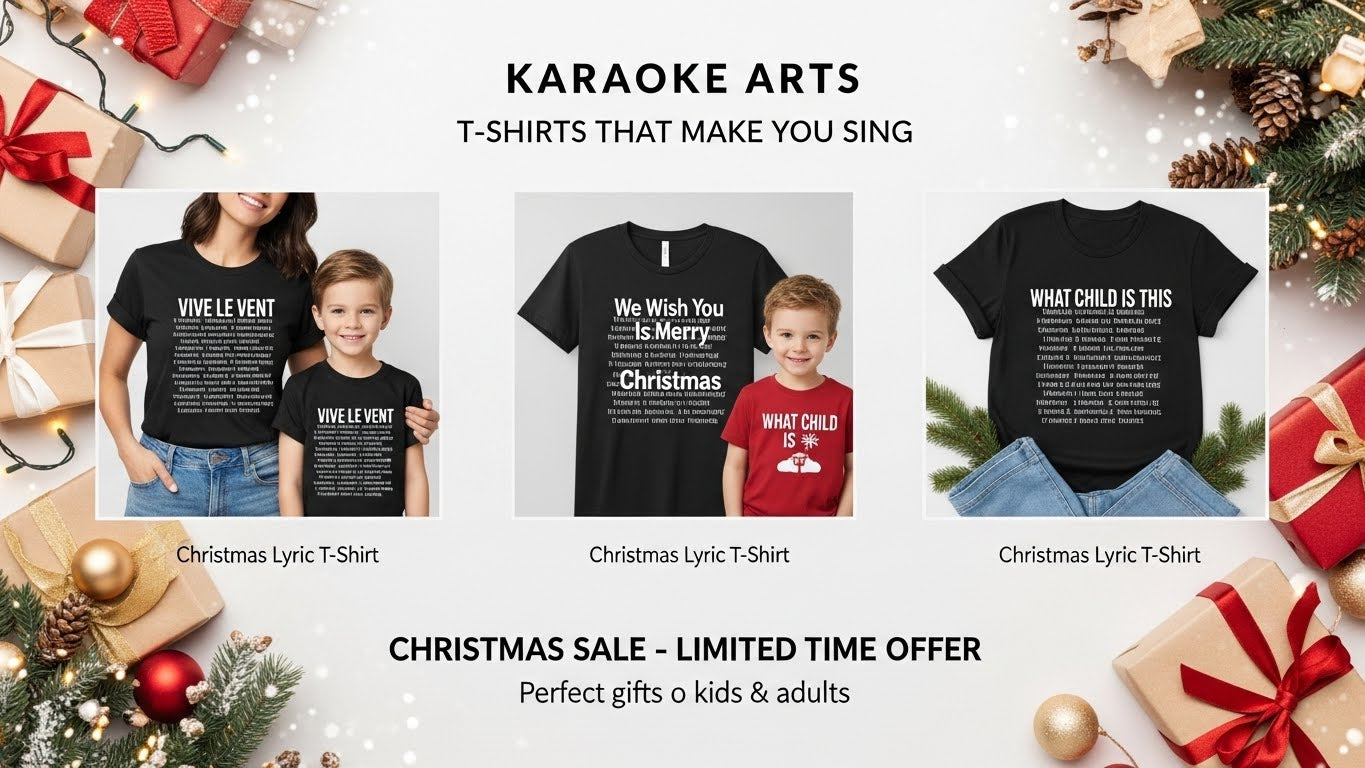Click the We Wish You text on the black shirt
The image size is (1365, 768).
(668, 307)
